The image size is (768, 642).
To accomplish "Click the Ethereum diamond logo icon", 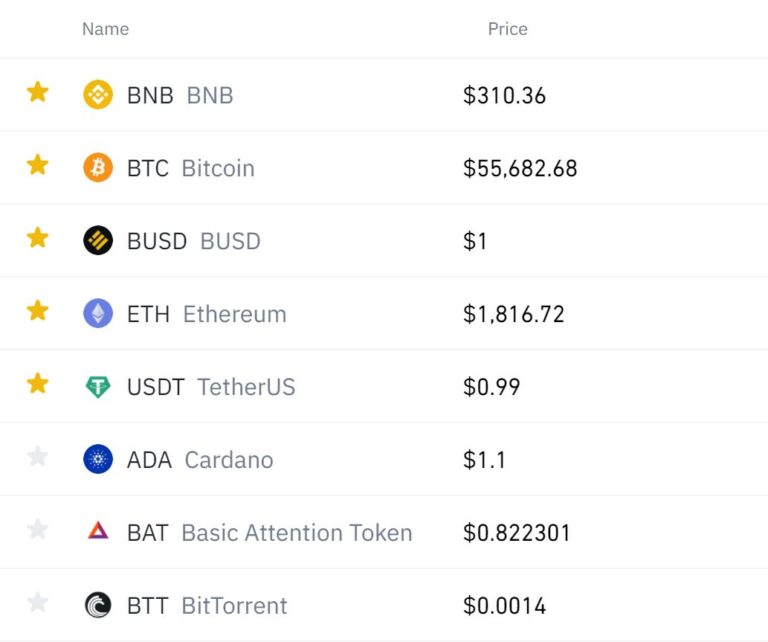I will [98, 313].
